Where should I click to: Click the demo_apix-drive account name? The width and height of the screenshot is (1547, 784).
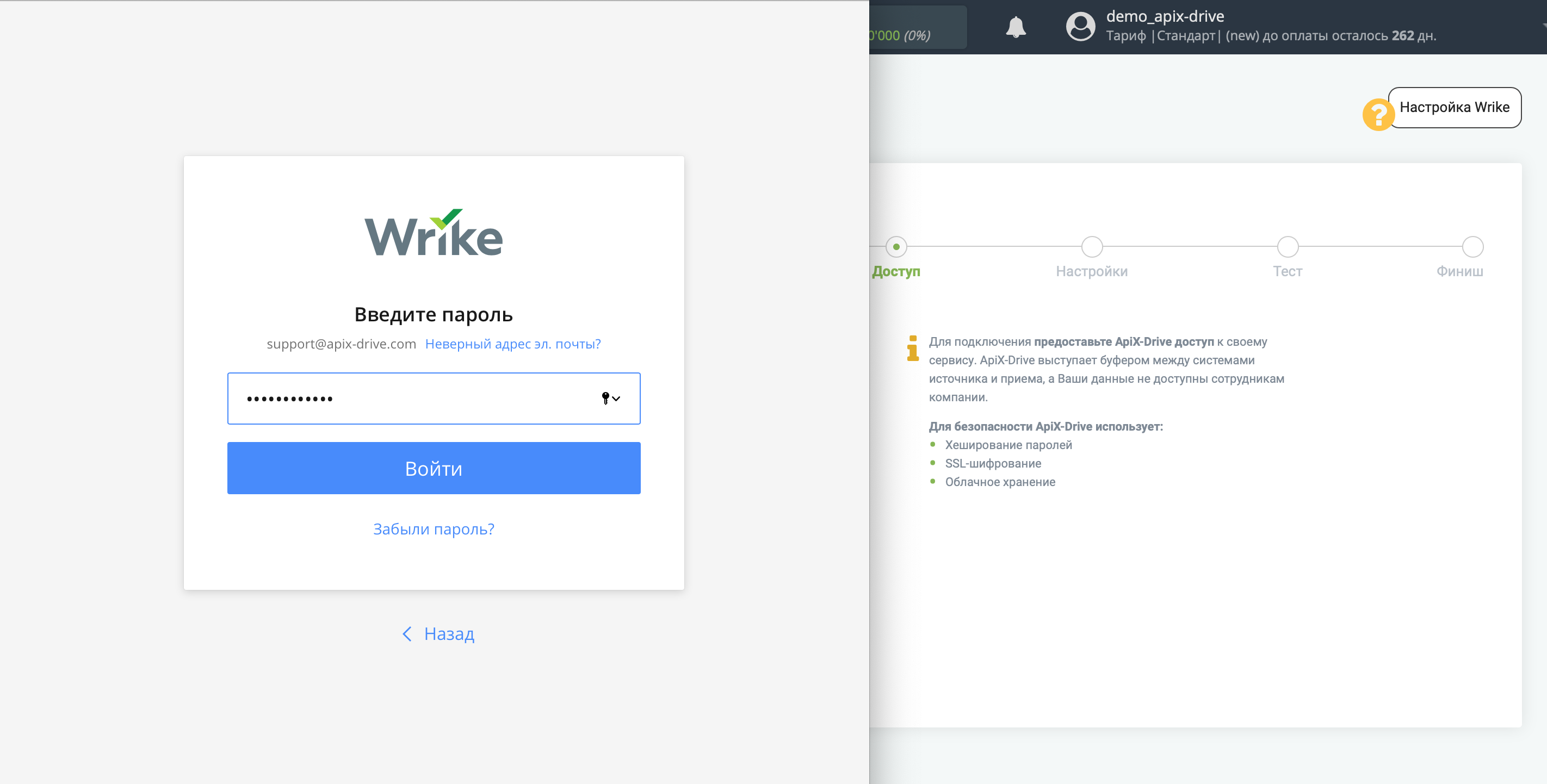click(1165, 16)
